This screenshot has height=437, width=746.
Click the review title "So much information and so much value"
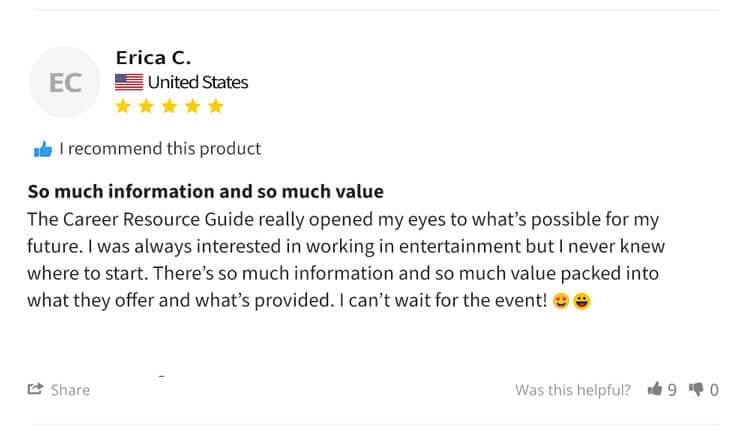coord(205,191)
